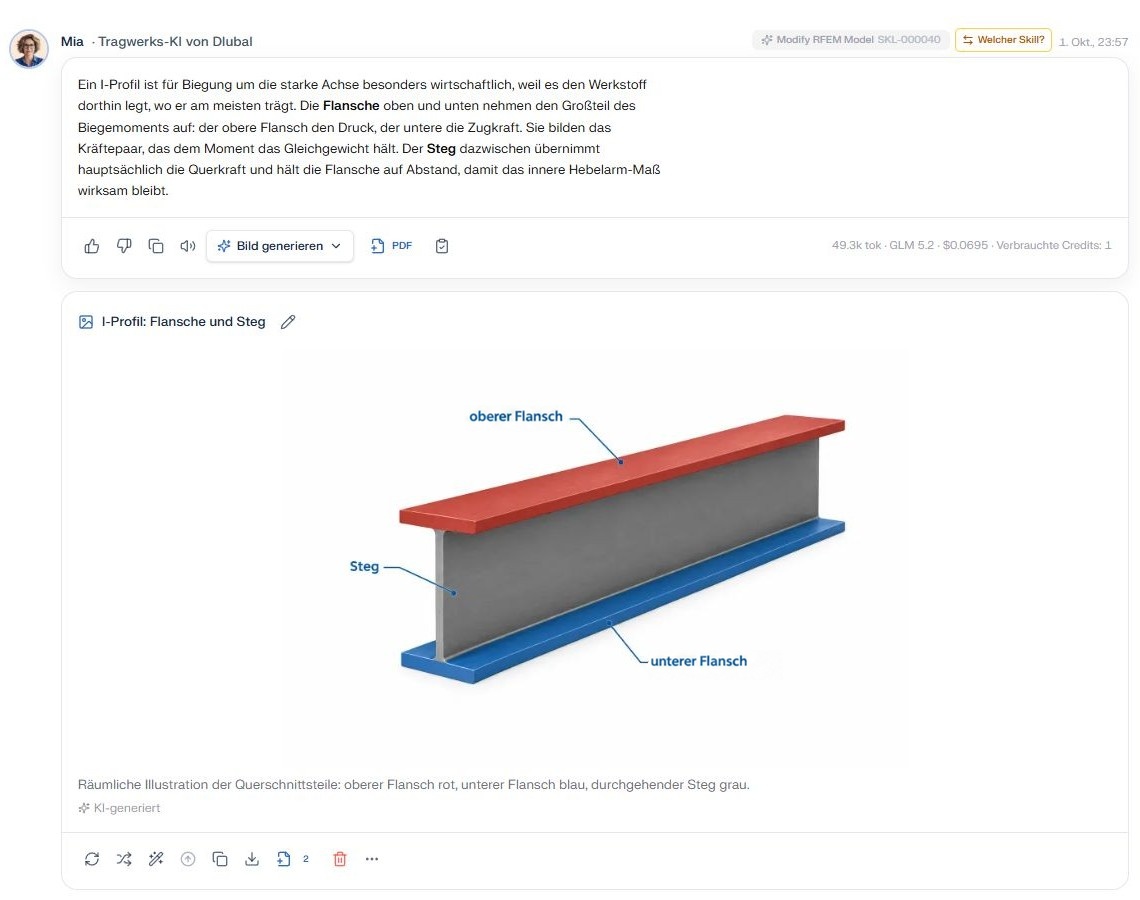The width and height of the screenshot is (1140, 900).
Task: Open Bild generieren dropdown
Action: pyautogui.click(x=280, y=246)
